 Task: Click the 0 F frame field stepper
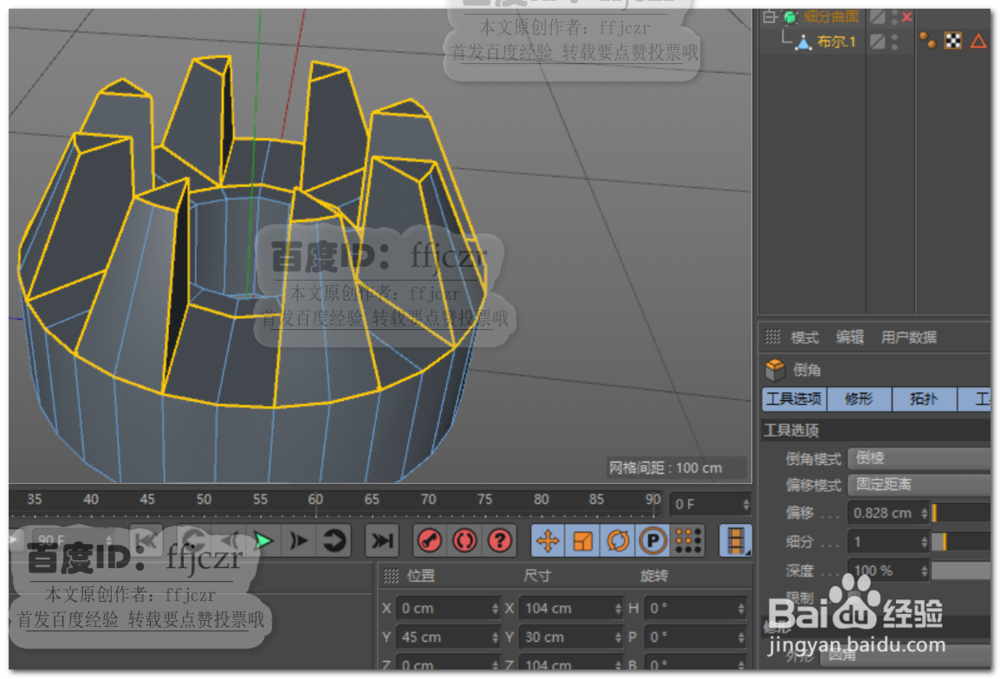pyautogui.click(x=746, y=504)
